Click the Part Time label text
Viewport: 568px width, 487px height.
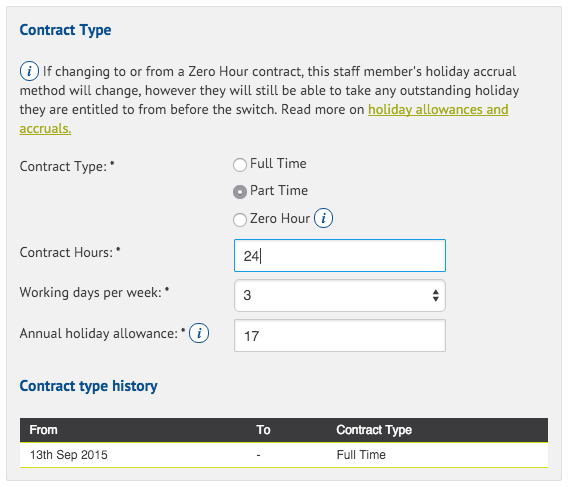(279, 191)
